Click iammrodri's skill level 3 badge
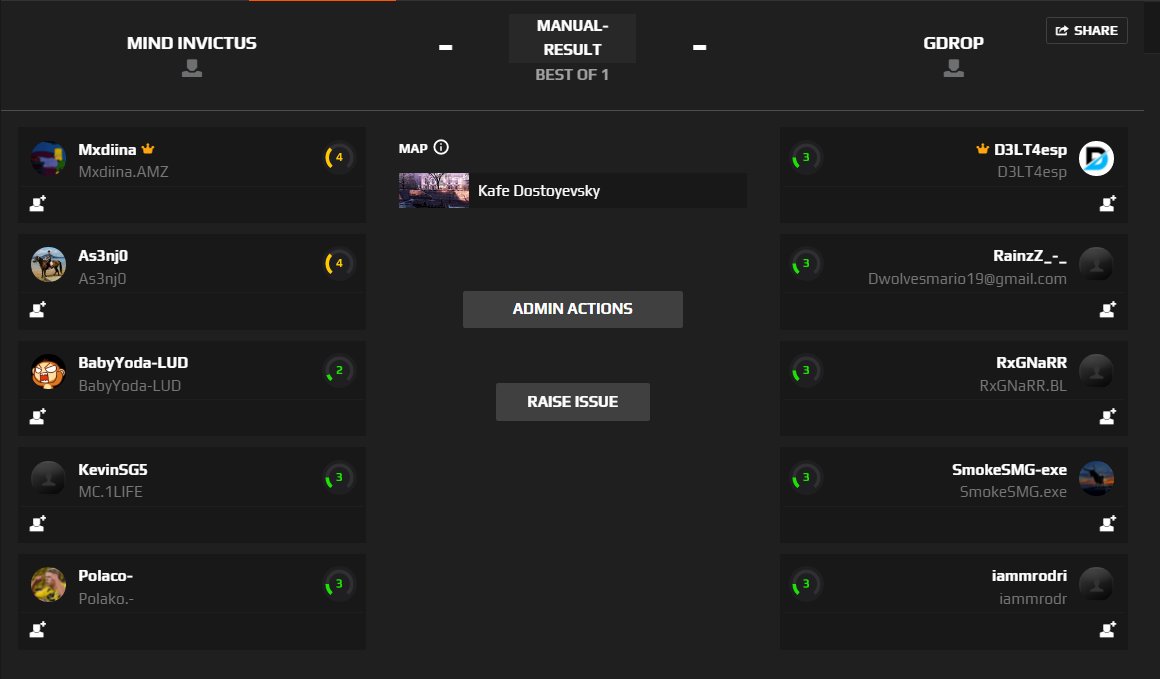Image resolution: width=1160 pixels, height=679 pixels. tap(806, 584)
